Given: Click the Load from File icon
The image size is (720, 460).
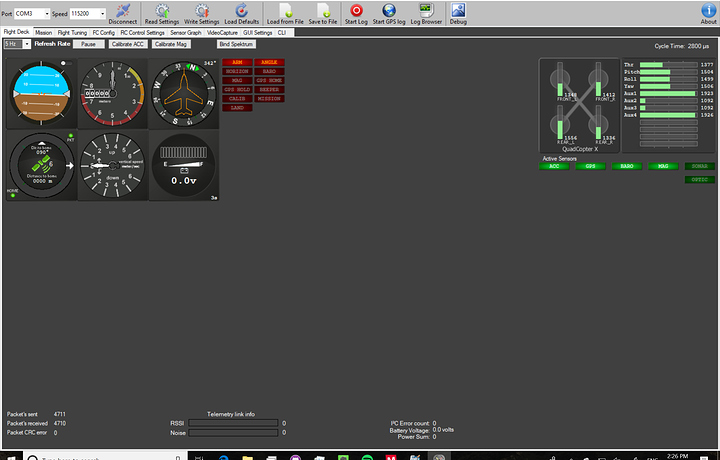Looking at the screenshot, I should tap(285, 10).
